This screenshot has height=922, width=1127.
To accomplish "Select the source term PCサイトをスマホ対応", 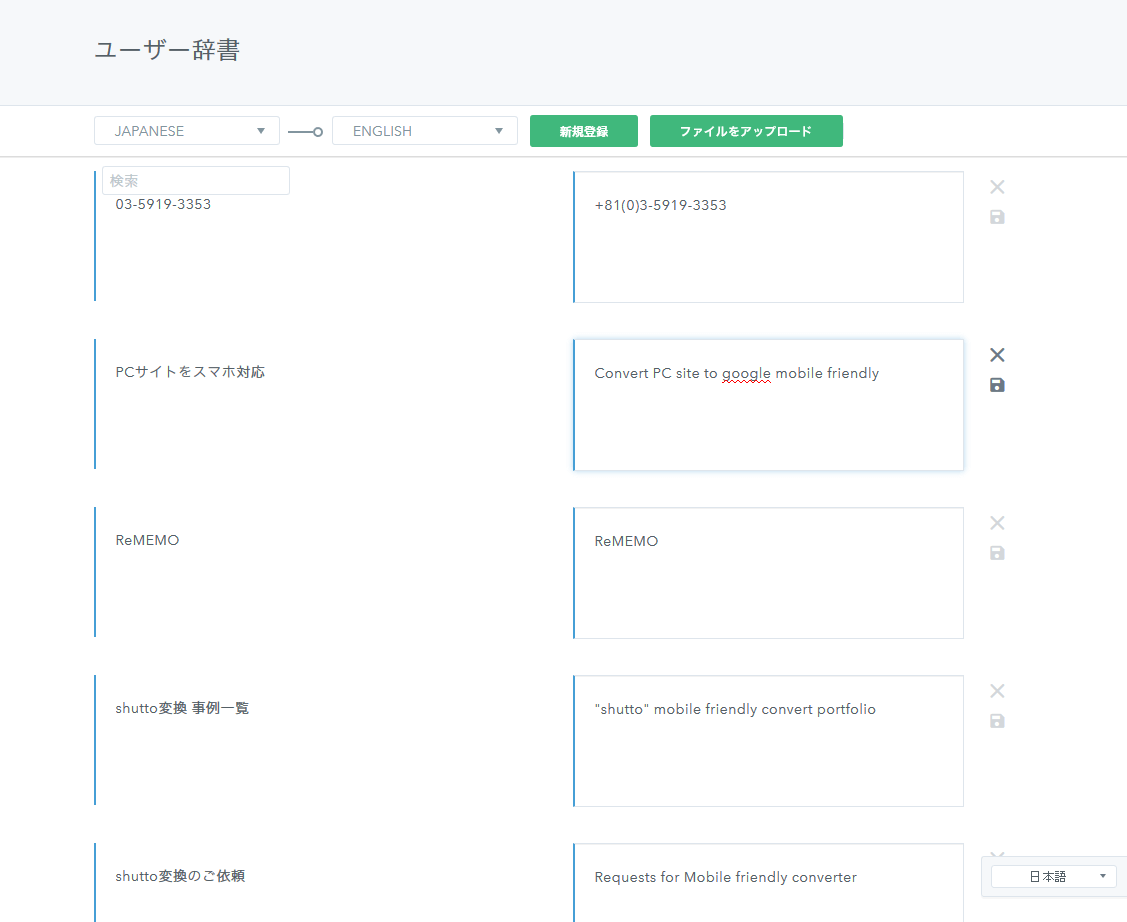I will (x=190, y=372).
